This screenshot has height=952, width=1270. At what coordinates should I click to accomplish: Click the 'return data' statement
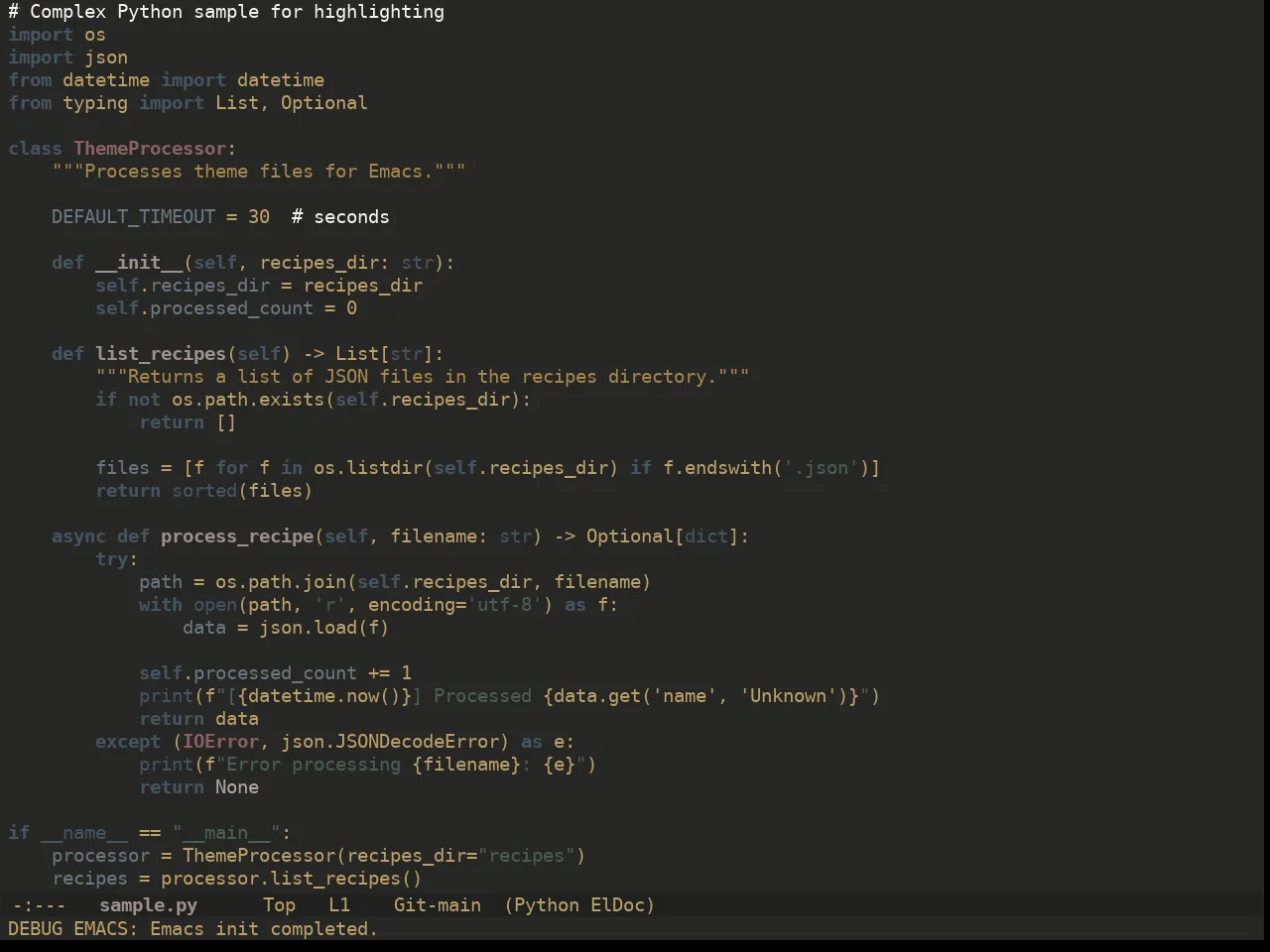(198, 719)
